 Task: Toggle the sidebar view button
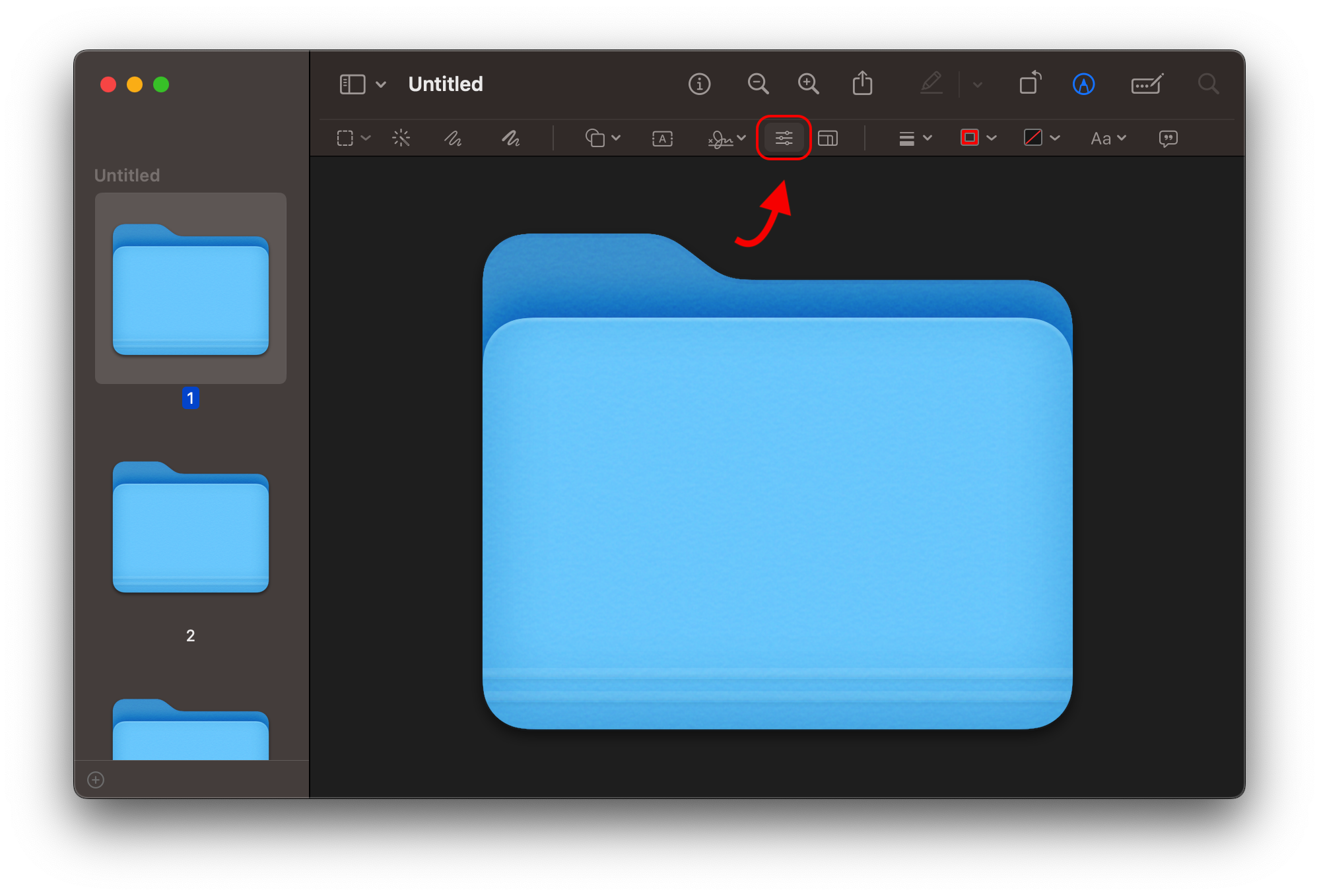click(353, 84)
